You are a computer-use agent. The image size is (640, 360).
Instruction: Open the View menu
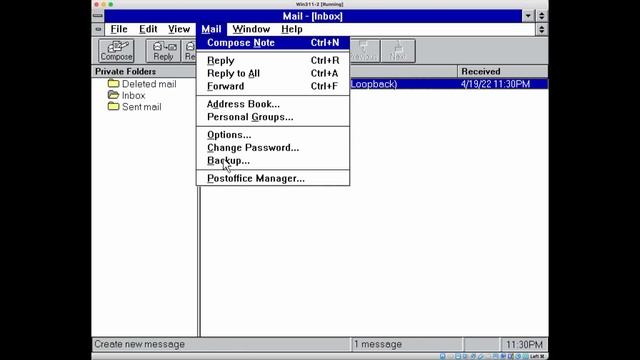179,29
